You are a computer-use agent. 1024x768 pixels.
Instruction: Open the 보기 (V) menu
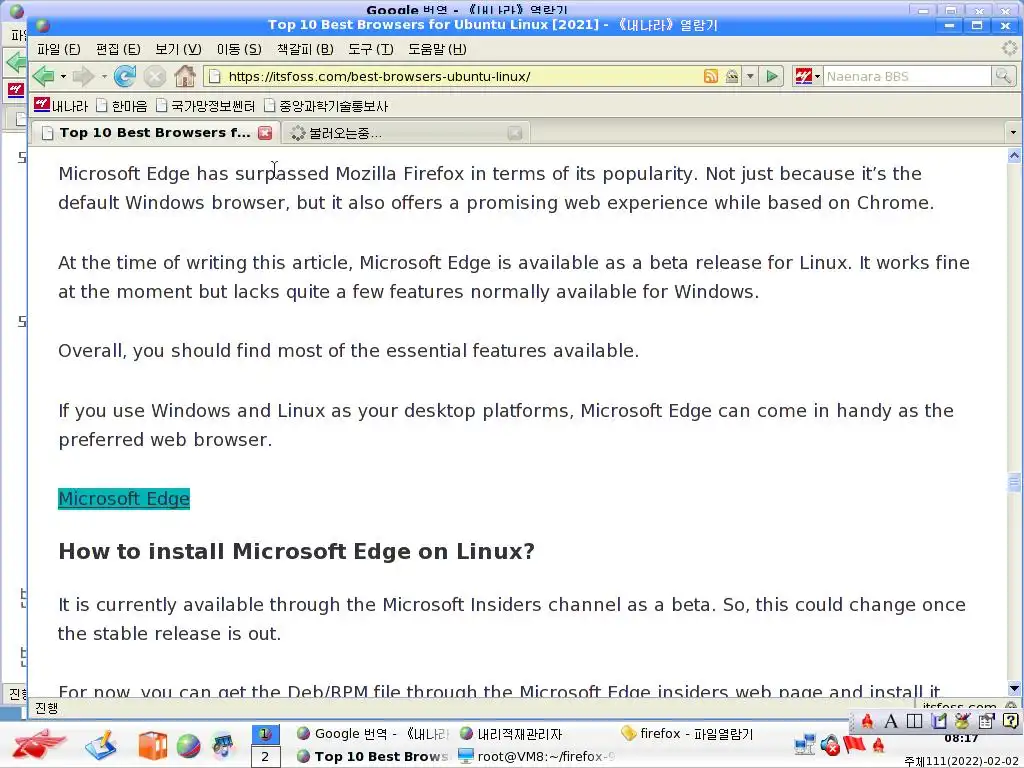pos(178,49)
